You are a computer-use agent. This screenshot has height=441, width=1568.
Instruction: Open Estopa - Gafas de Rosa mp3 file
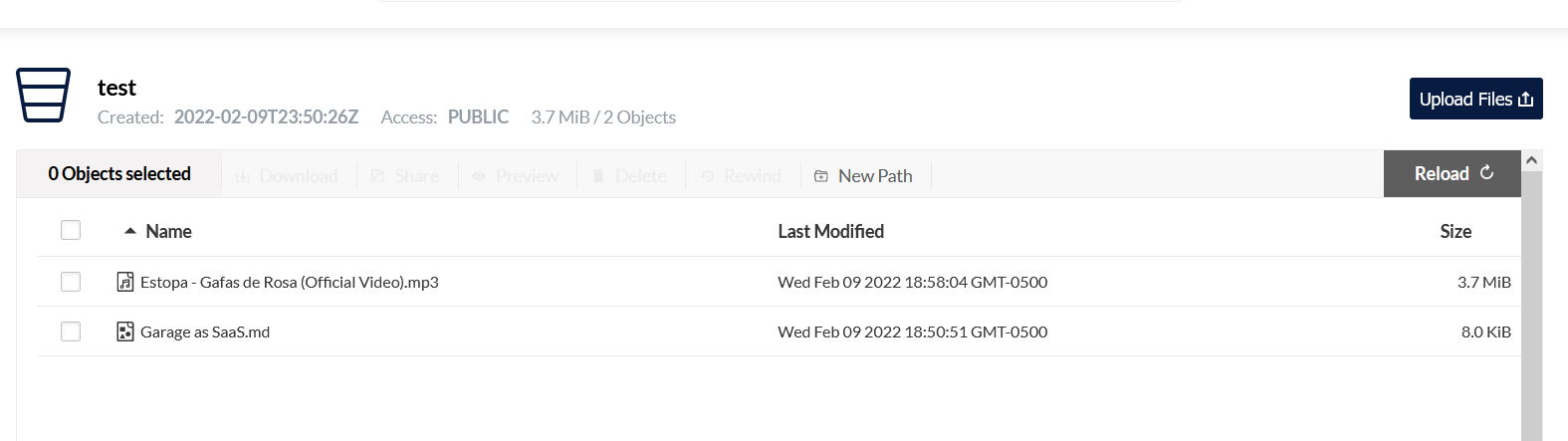tap(289, 282)
